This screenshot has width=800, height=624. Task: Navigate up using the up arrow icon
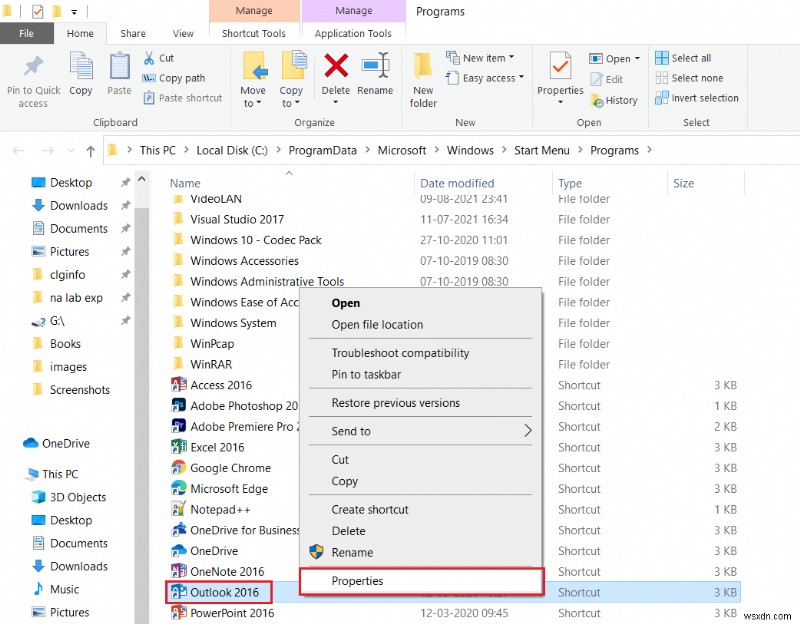91,151
